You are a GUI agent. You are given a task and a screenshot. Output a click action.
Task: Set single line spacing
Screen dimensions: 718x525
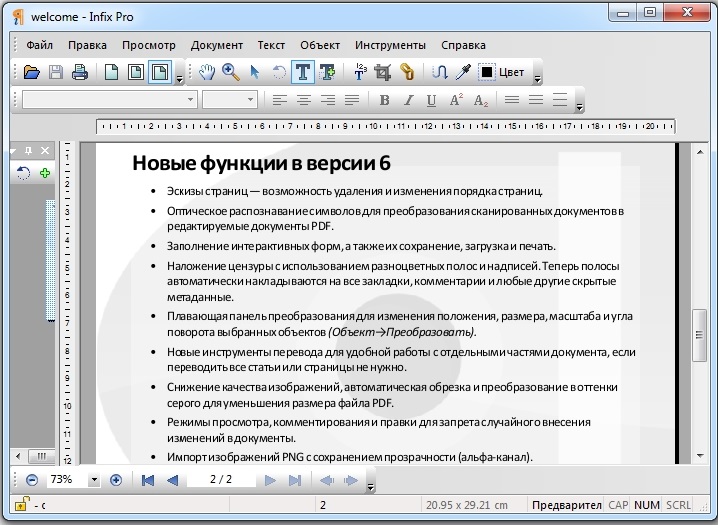(x=512, y=100)
